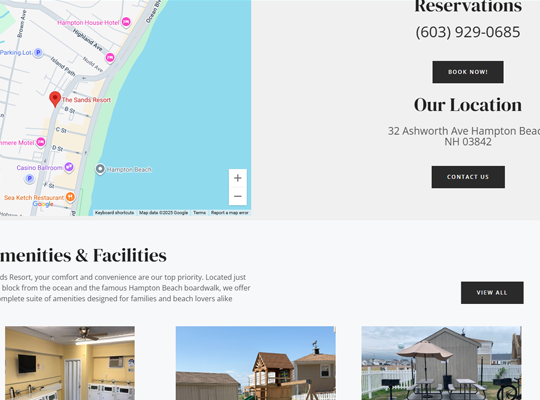This screenshot has height=400, width=540.
Task: Click View All amenities button
Action: click(492, 293)
